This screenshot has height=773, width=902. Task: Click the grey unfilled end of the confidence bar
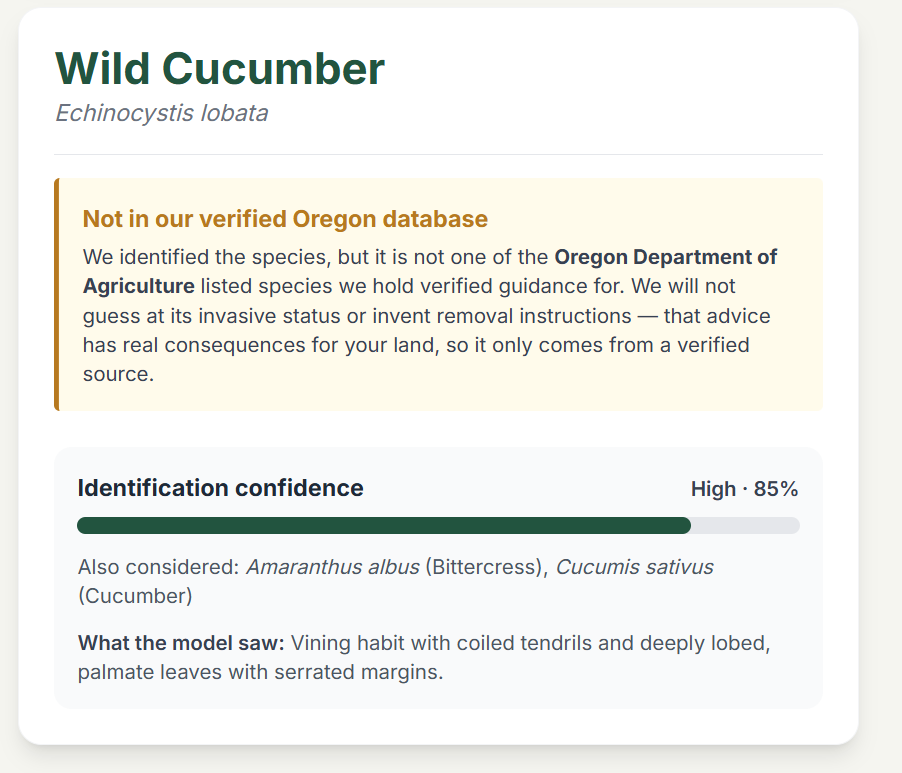pos(745,525)
